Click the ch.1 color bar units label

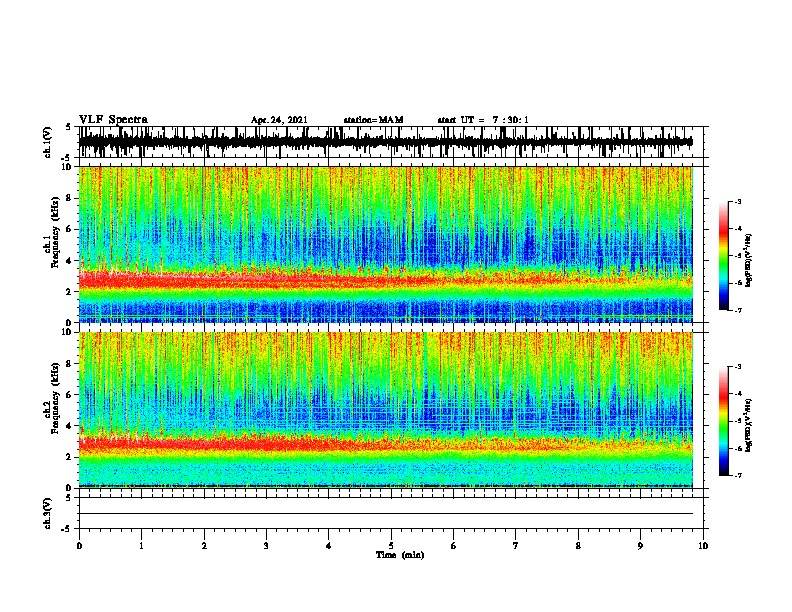pyautogui.click(x=748, y=260)
